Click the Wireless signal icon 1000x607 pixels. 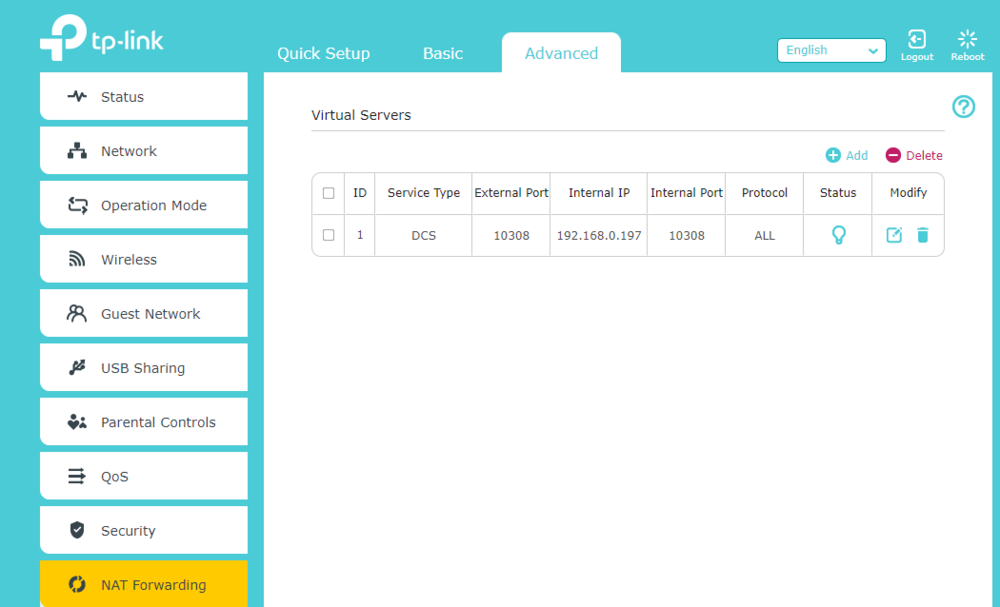77,259
